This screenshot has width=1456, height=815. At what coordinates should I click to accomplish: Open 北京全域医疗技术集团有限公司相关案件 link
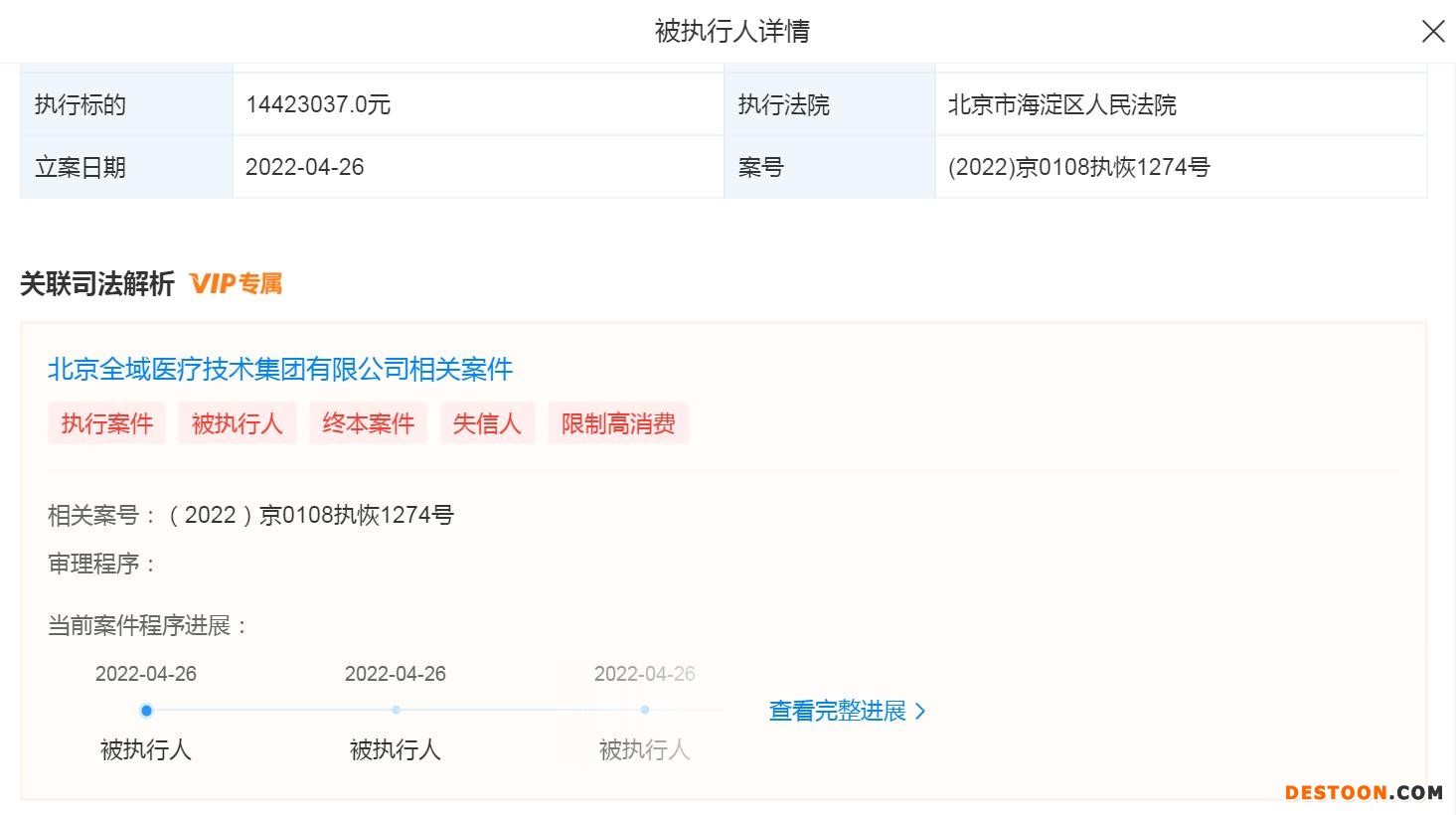280,370
